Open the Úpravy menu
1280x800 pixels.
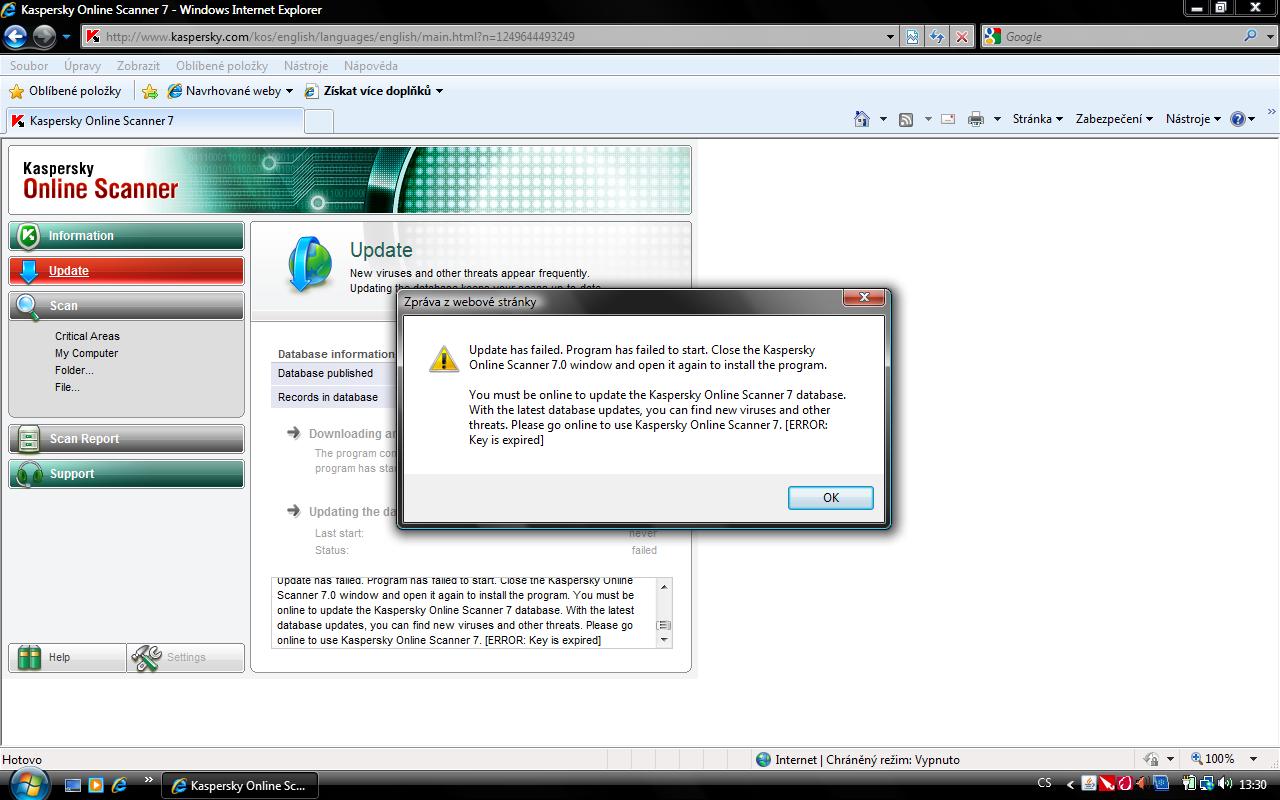pyautogui.click(x=82, y=66)
